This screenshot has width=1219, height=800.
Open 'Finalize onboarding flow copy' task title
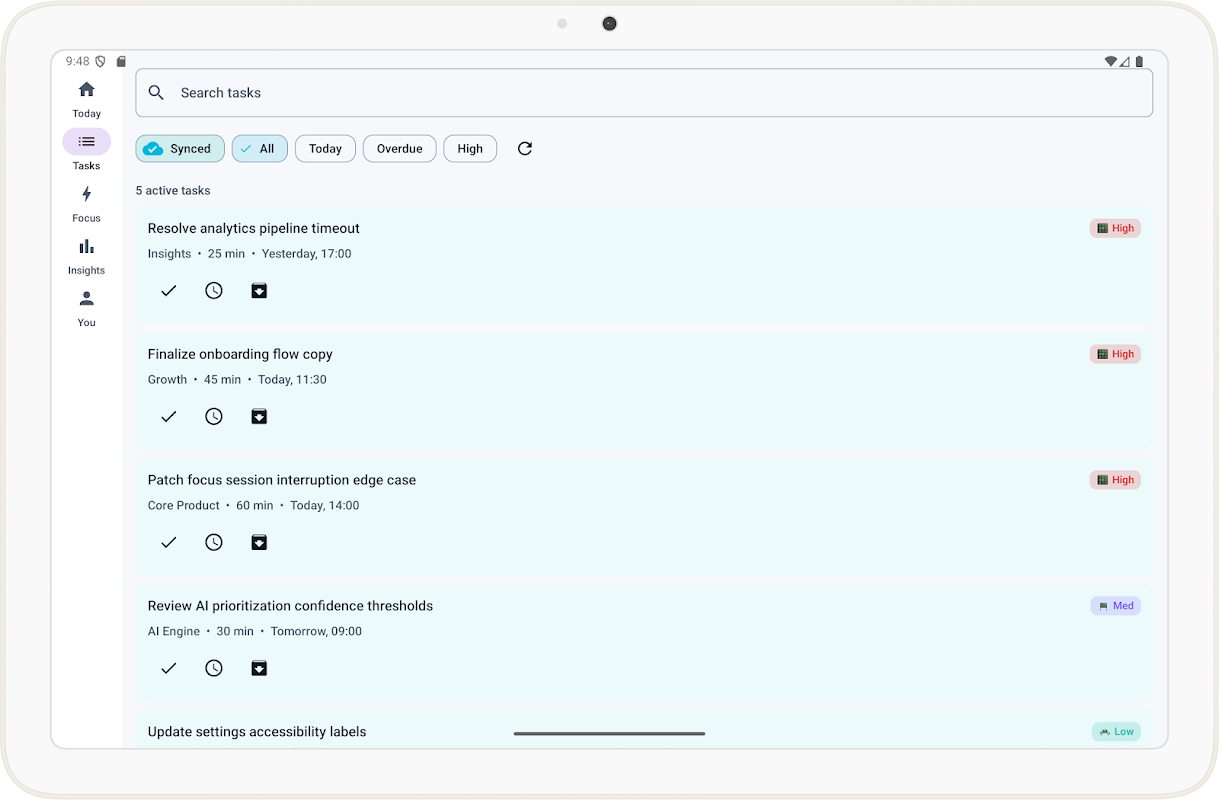coord(240,354)
